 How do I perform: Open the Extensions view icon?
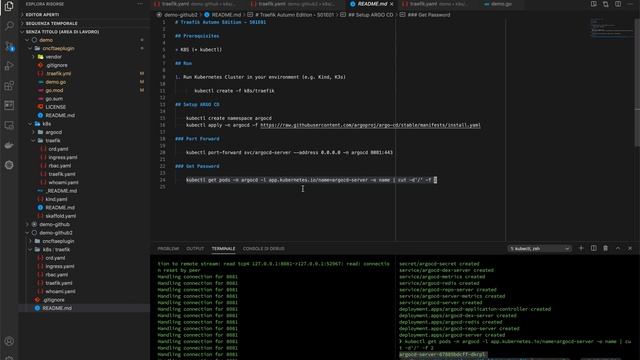pyautogui.click(x=9, y=85)
